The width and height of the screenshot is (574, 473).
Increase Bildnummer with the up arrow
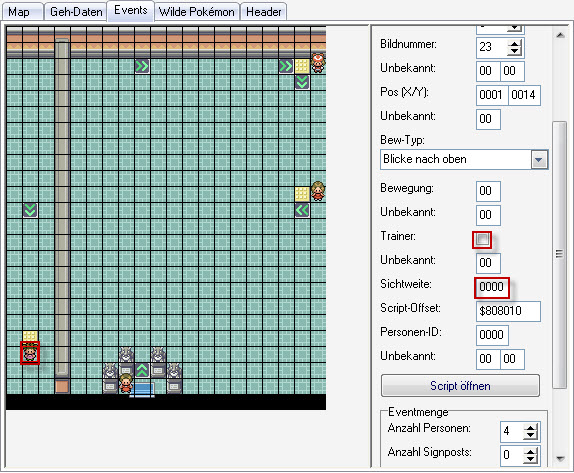(x=515, y=44)
